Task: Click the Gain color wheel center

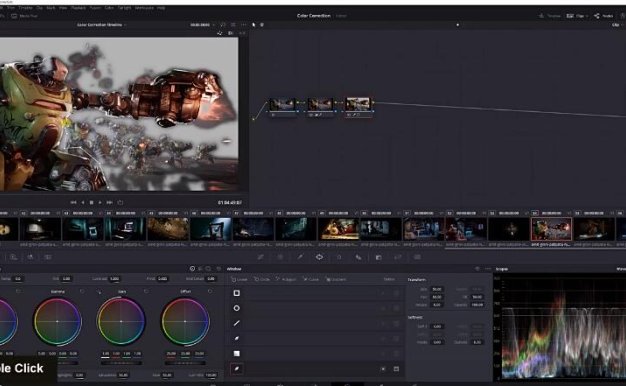Action: click(121, 321)
